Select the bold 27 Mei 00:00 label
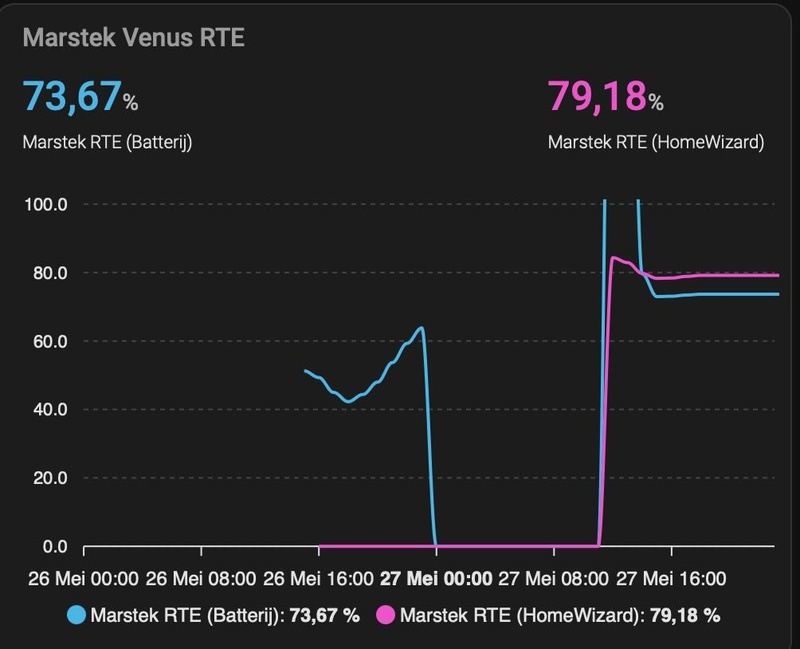 point(436,578)
